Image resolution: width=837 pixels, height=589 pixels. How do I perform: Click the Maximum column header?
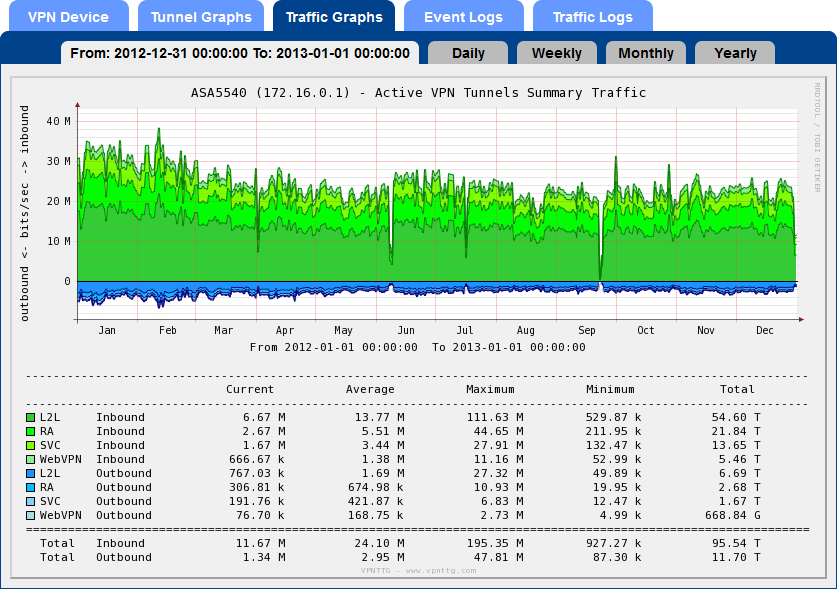(490, 389)
